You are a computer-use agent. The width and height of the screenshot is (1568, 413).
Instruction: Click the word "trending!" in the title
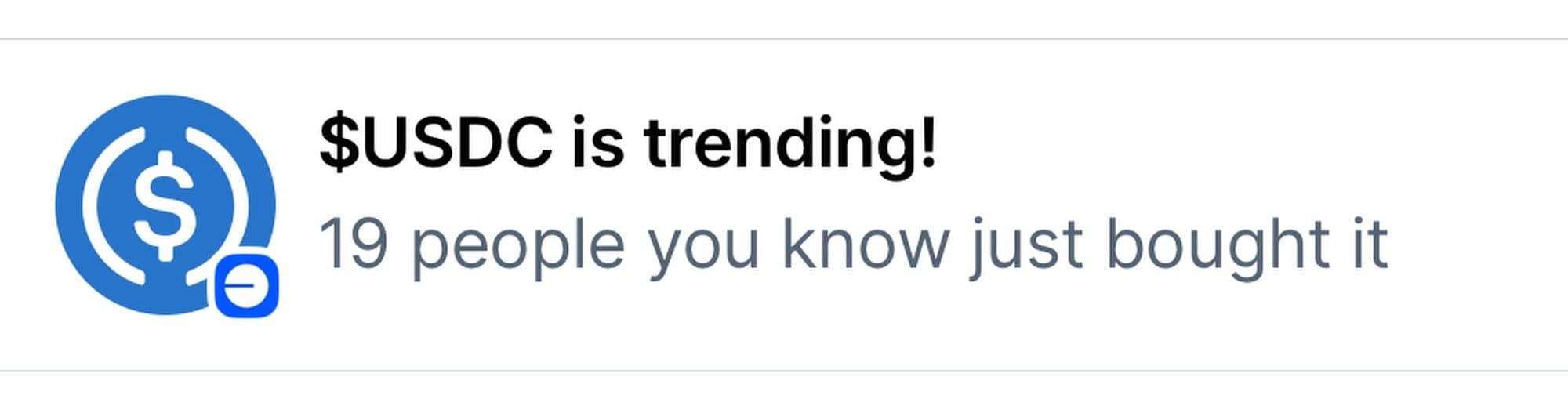click(x=789, y=144)
